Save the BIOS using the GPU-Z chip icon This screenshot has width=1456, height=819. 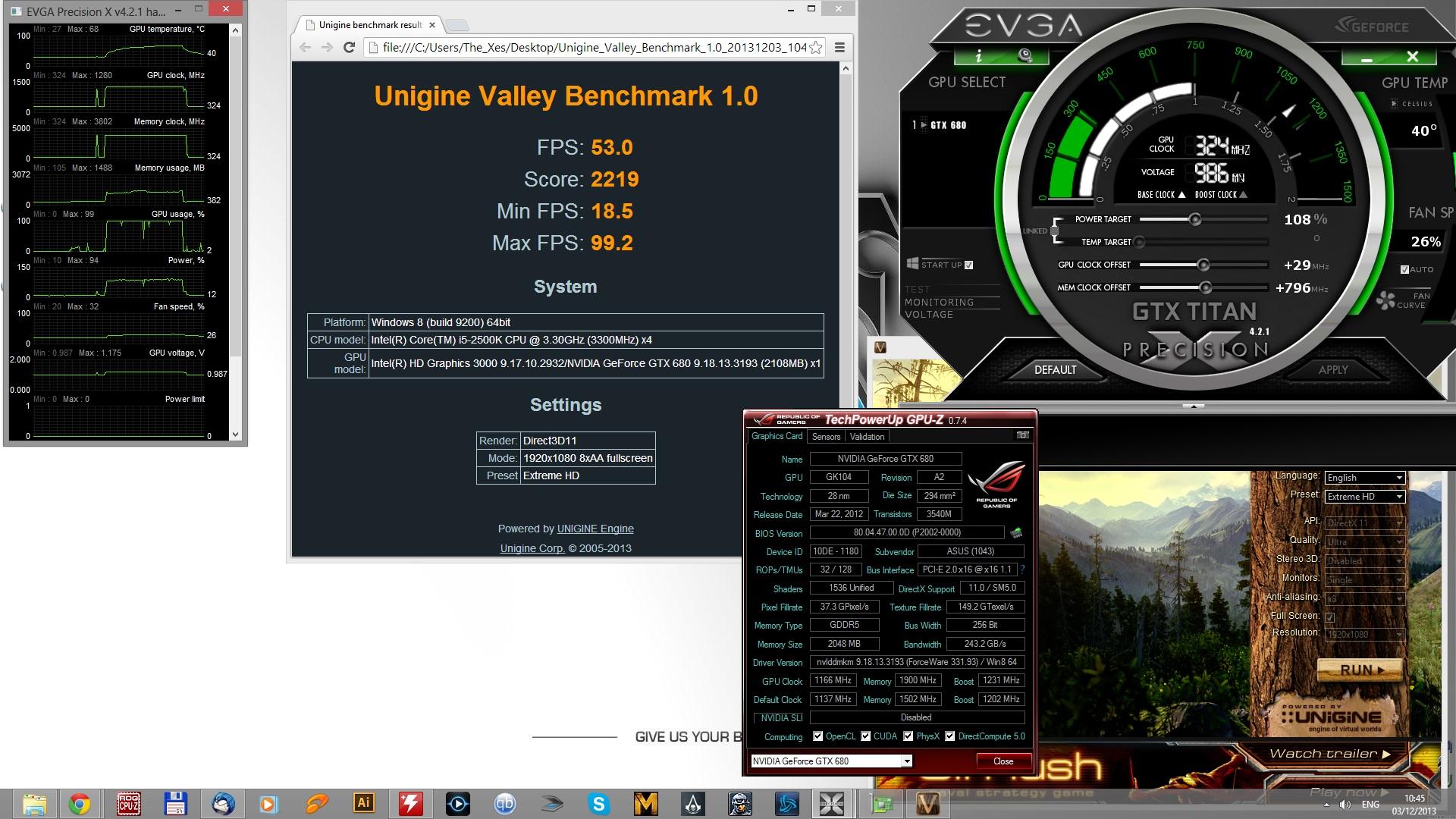(x=1016, y=533)
